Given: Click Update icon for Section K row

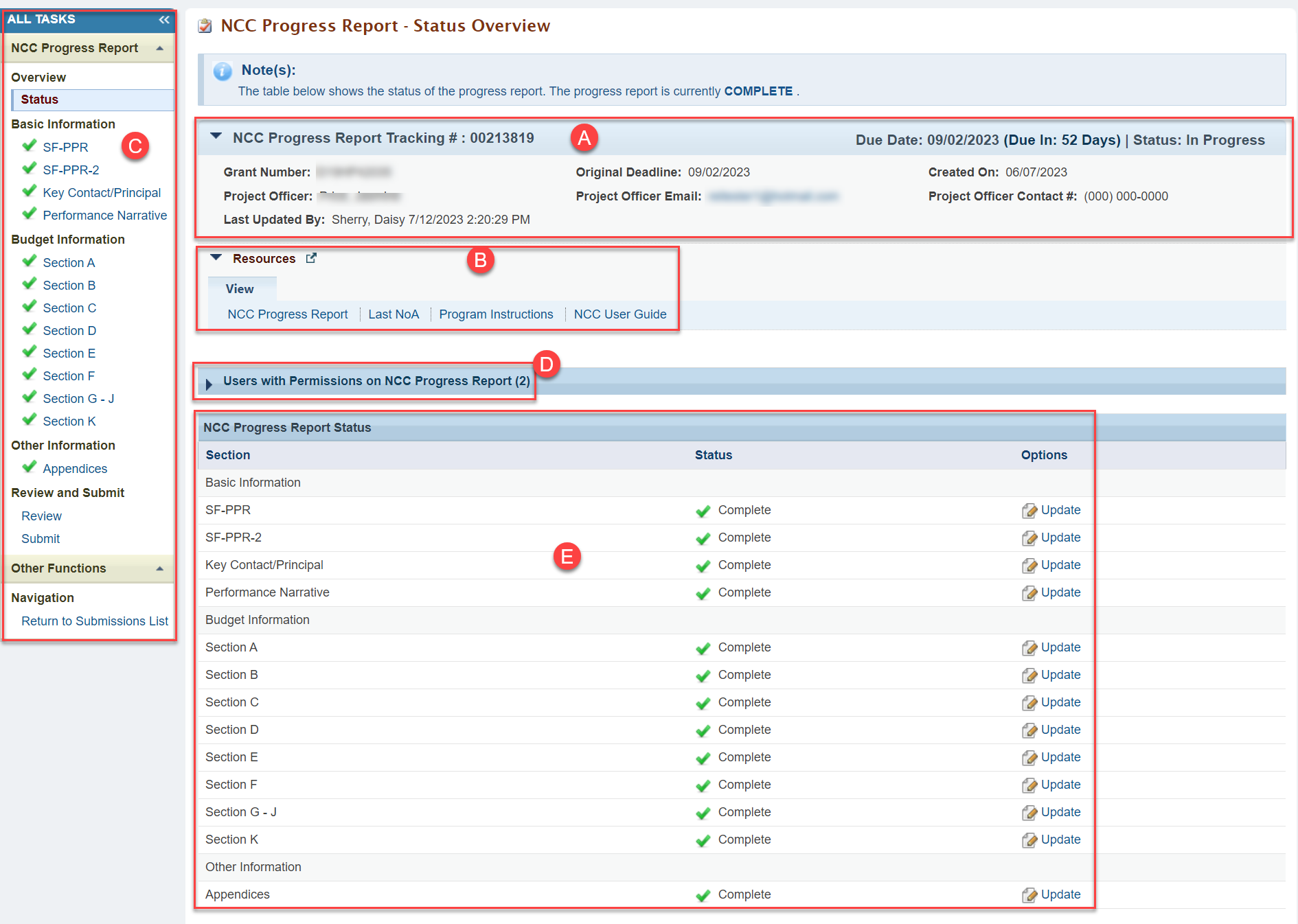Looking at the screenshot, I should tap(1029, 840).
